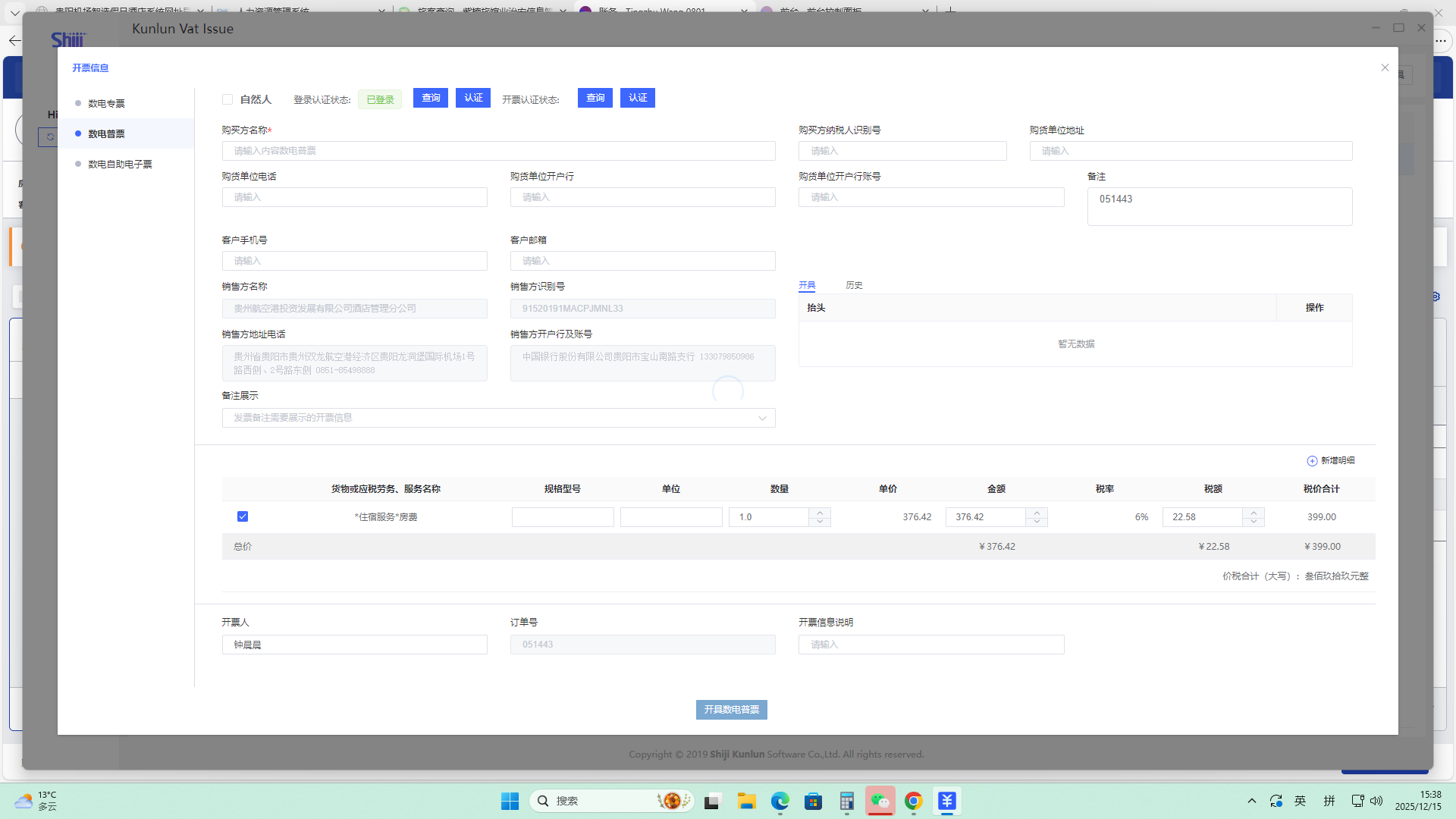Click into the 购买方名称 input field
The image size is (1456, 819).
coord(498,151)
